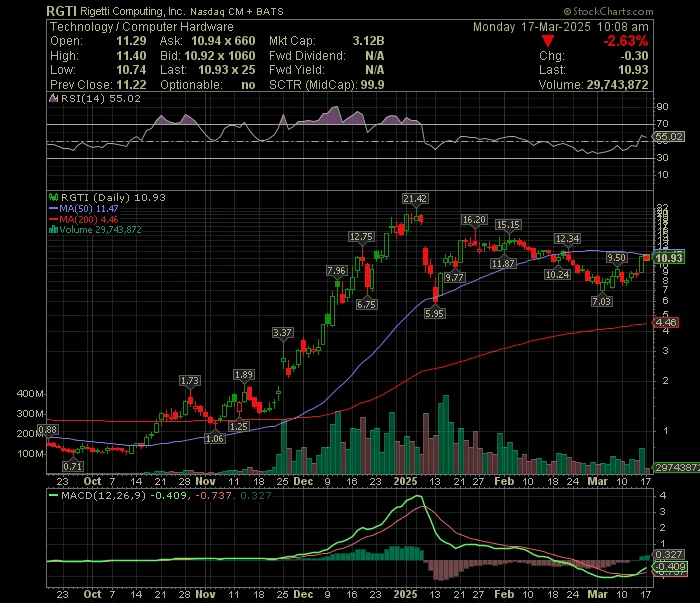The height and width of the screenshot is (603, 700).
Task: Click the 9.77 price label
Action: coord(454,277)
